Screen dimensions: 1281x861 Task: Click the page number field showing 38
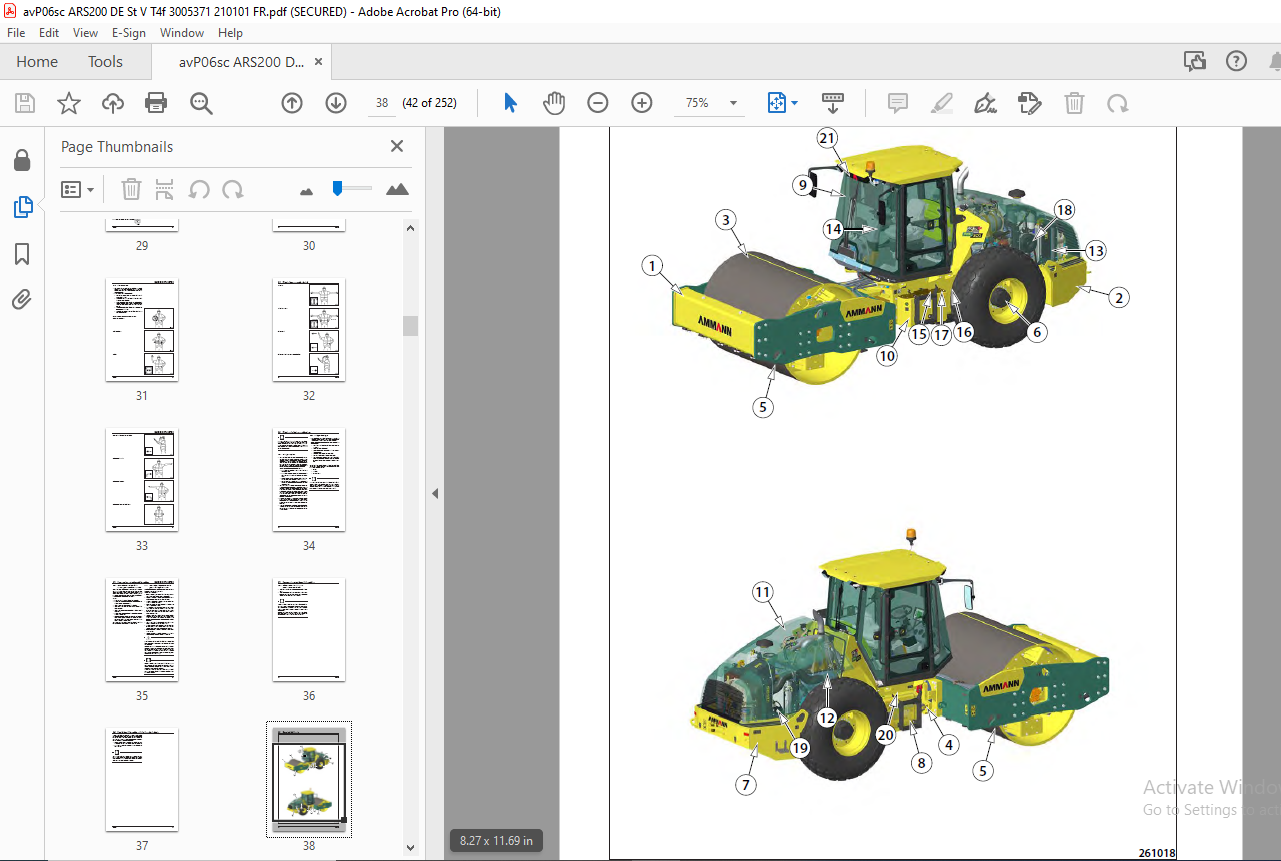pyautogui.click(x=382, y=103)
